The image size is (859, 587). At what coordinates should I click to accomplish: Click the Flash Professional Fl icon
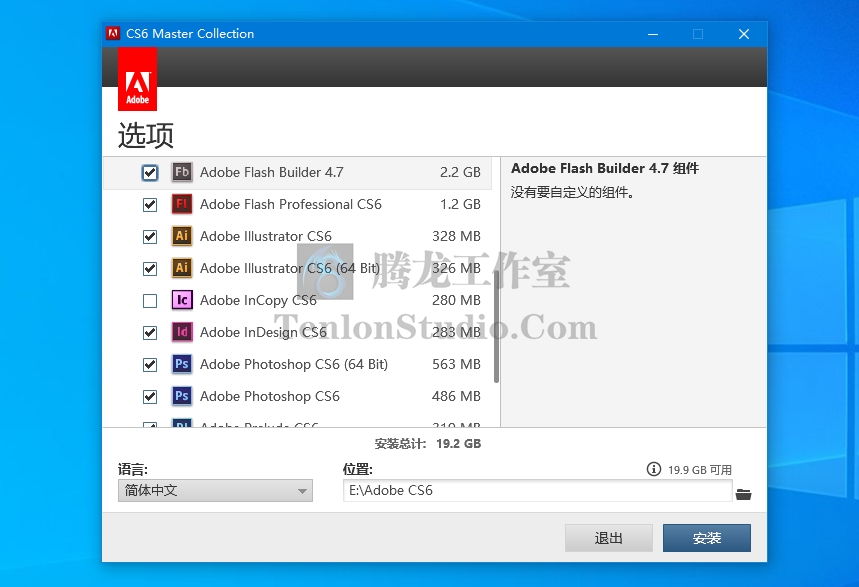182,204
